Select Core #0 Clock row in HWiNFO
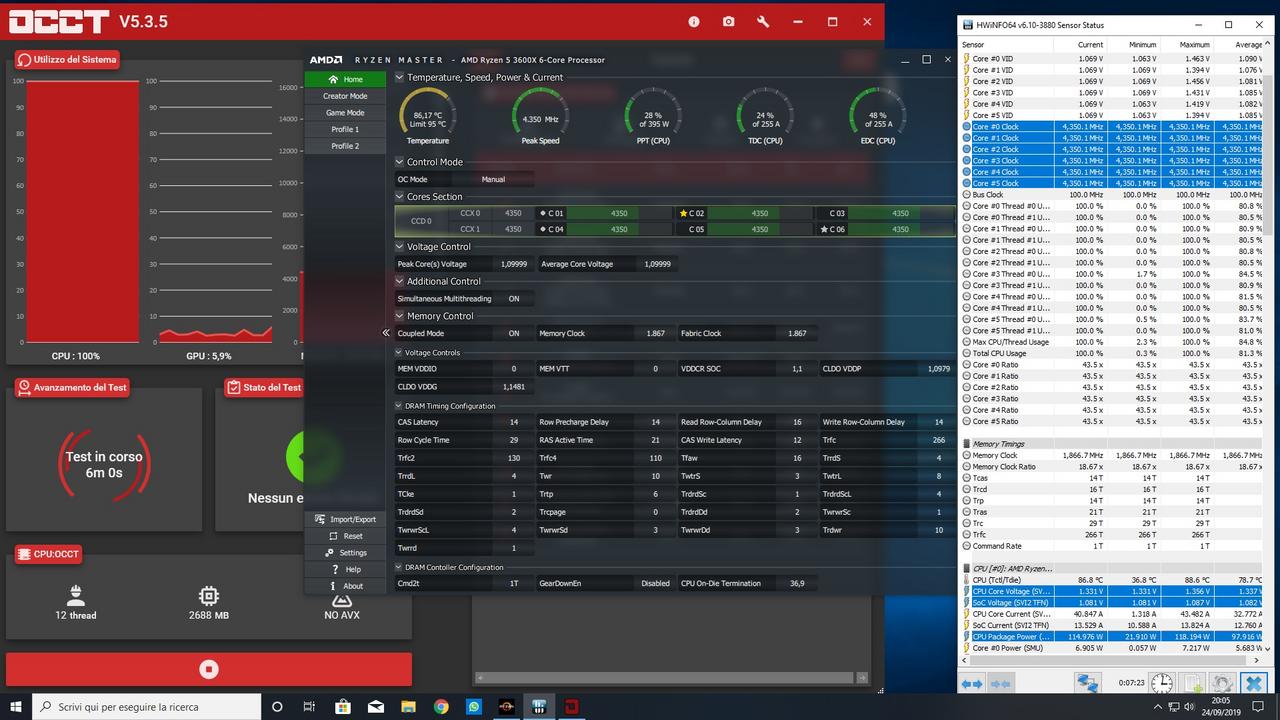Screen dimensions: 1280x720 [1112, 127]
